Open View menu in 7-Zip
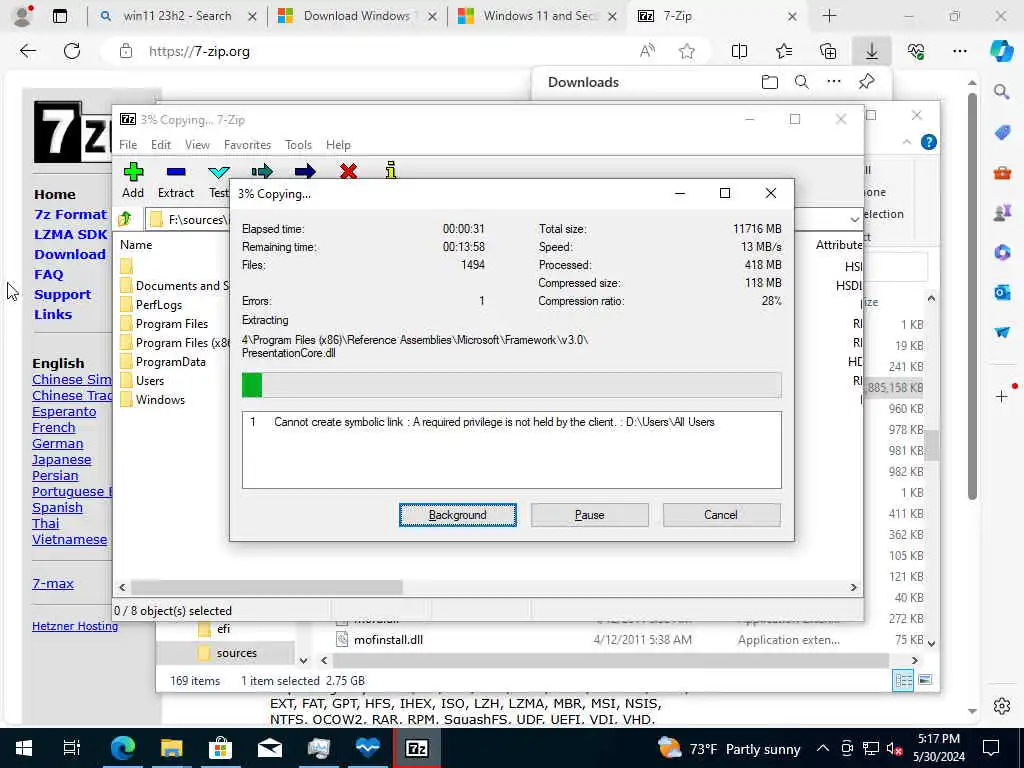 click(197, 145)
